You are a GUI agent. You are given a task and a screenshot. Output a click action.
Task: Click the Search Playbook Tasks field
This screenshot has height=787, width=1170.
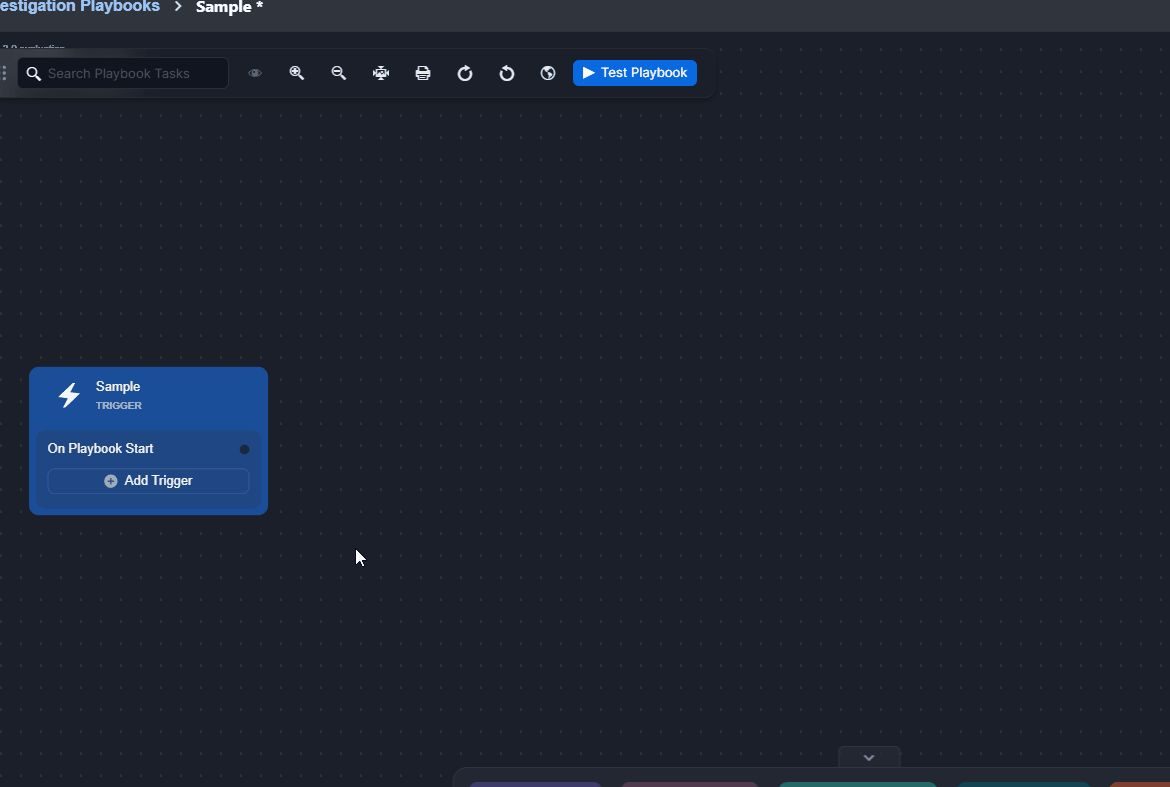pyautogui.click(x=122, y=72)
